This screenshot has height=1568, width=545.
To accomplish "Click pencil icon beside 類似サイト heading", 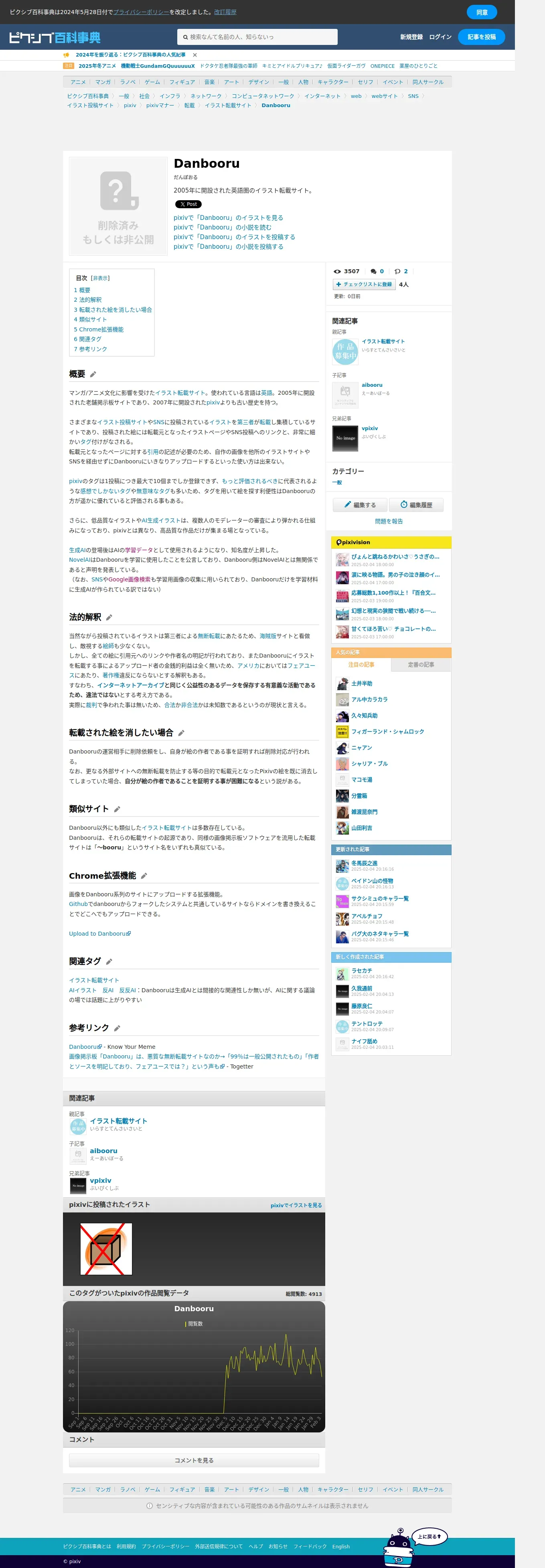I will 117,809.
